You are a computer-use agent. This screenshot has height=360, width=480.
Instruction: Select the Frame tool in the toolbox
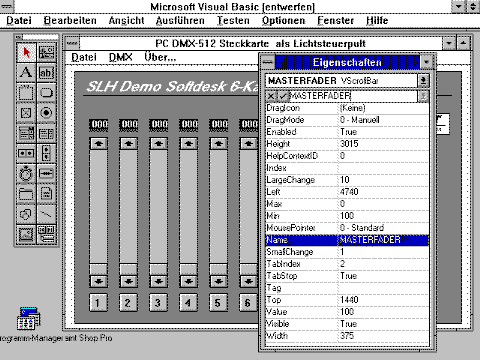26,92
